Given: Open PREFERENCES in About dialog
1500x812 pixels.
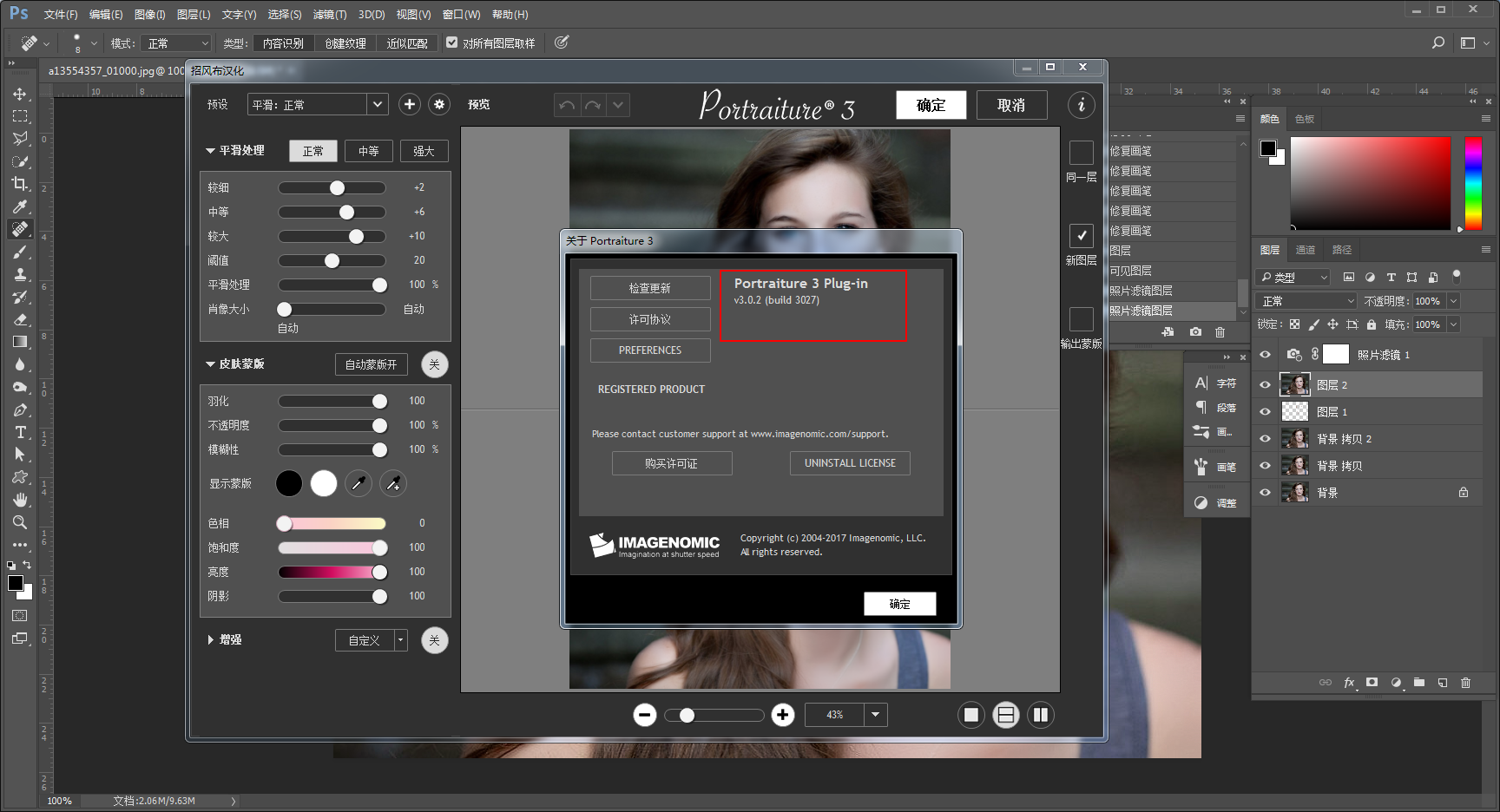Looking at the screenshot, I should coord(650,350).
